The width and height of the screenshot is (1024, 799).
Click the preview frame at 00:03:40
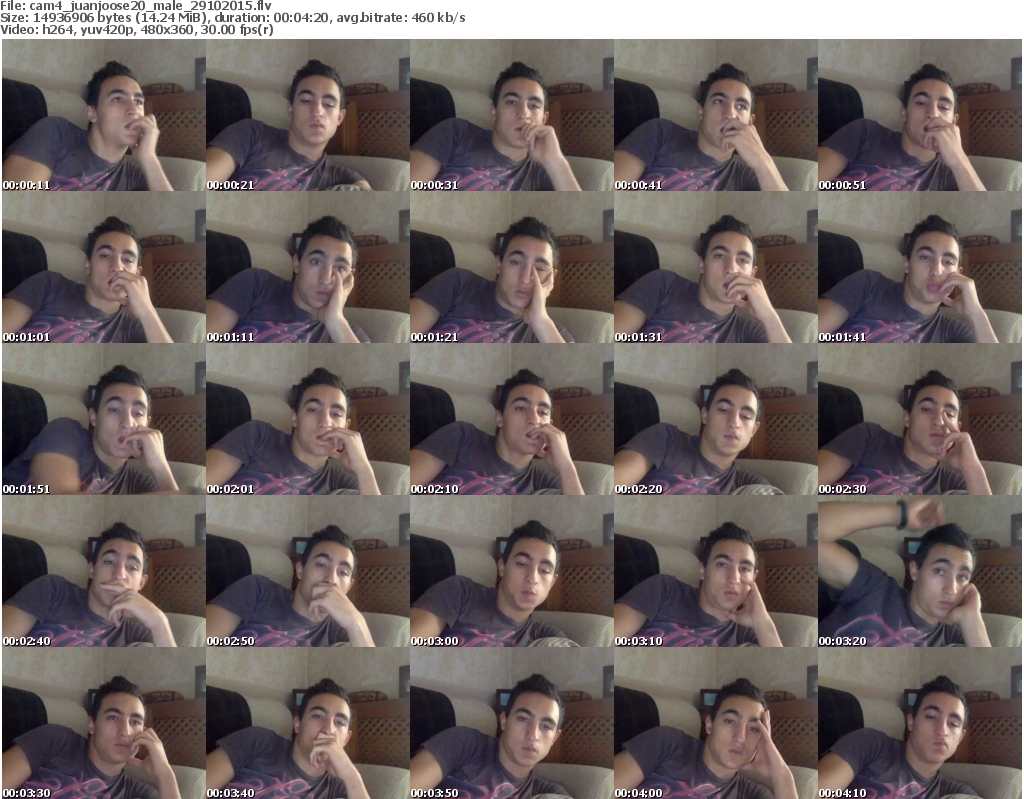pos(308,723)
